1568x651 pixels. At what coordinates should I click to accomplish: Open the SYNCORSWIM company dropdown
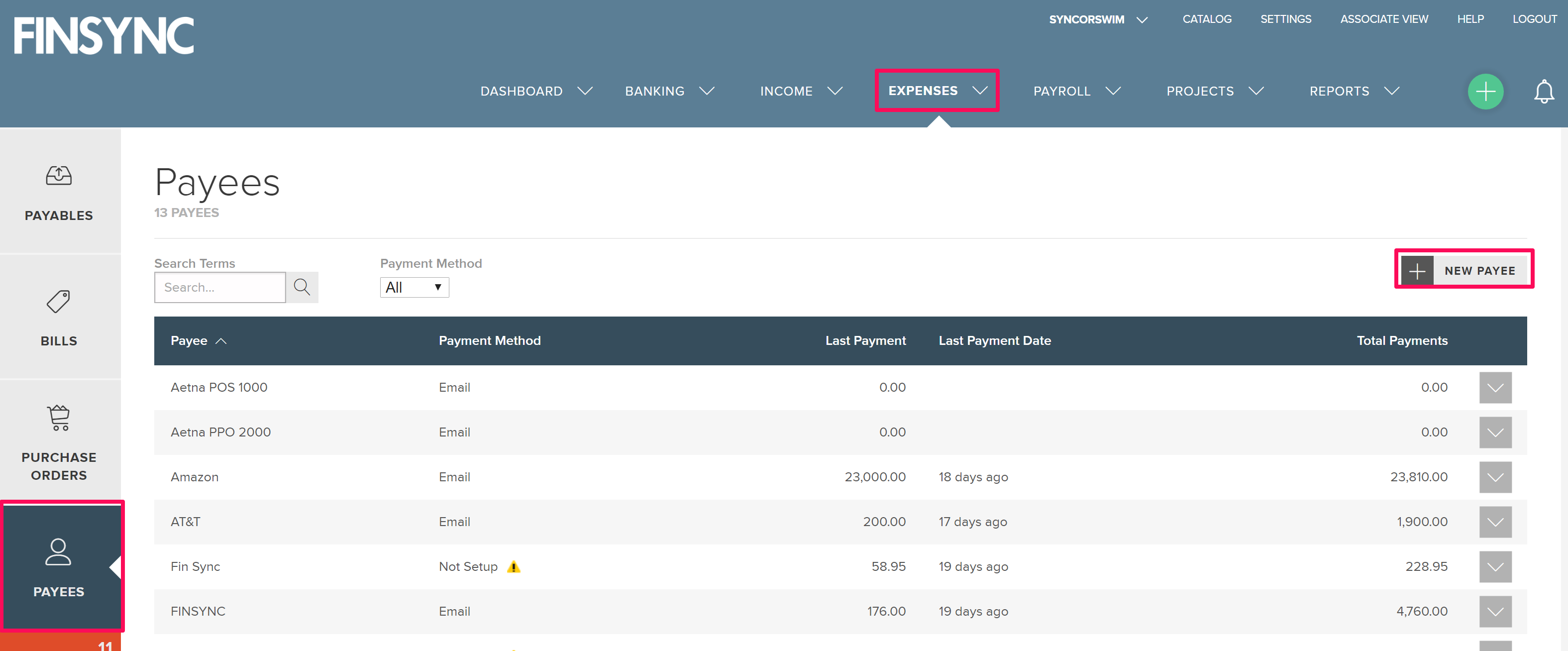click(1097, 19)
